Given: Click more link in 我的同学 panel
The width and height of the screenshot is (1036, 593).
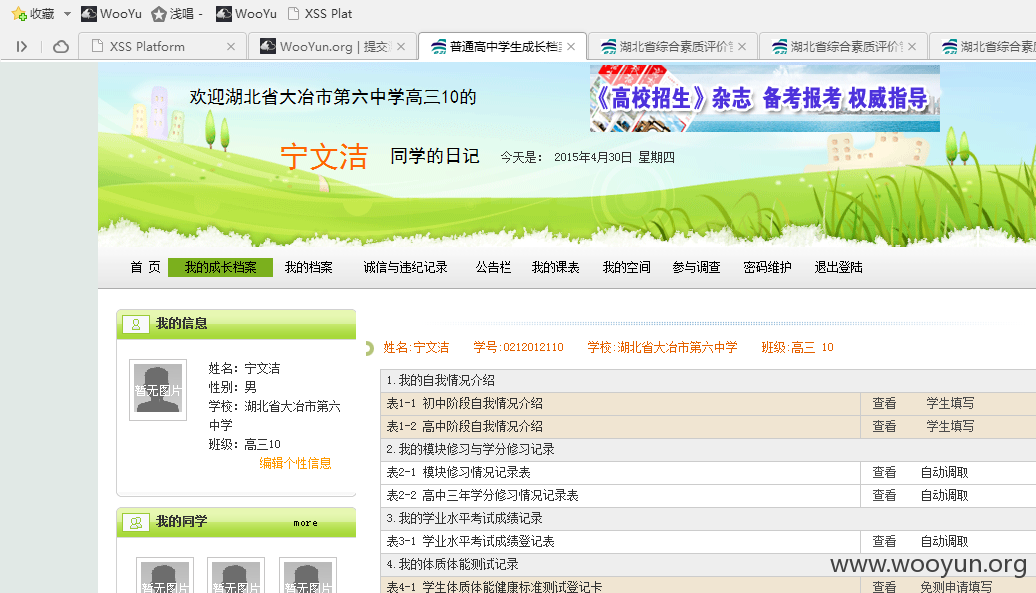Looking at the screenshot, I should [x=305, y=522].
